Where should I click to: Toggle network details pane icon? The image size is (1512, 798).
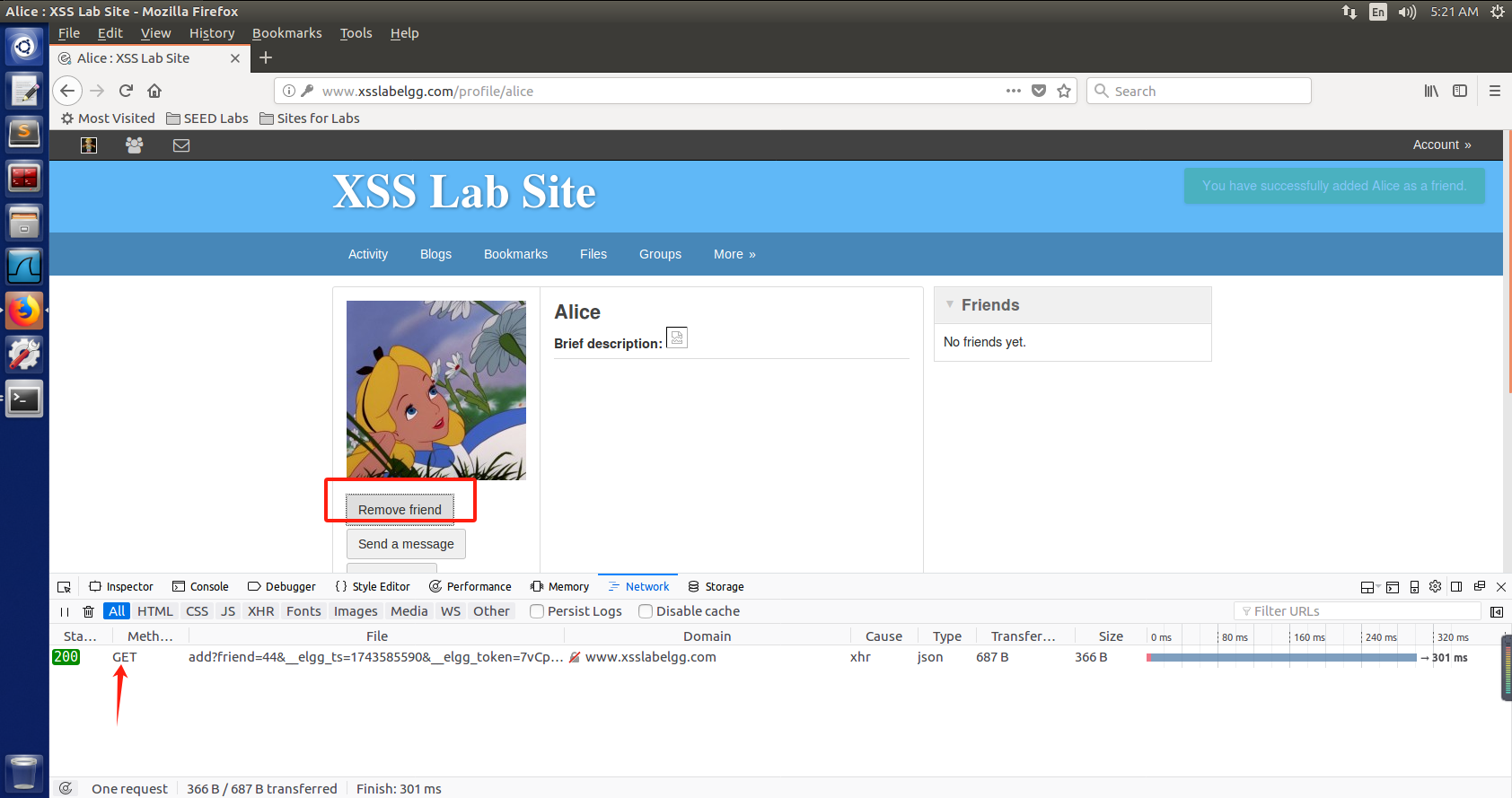(x=1497, y=612)
